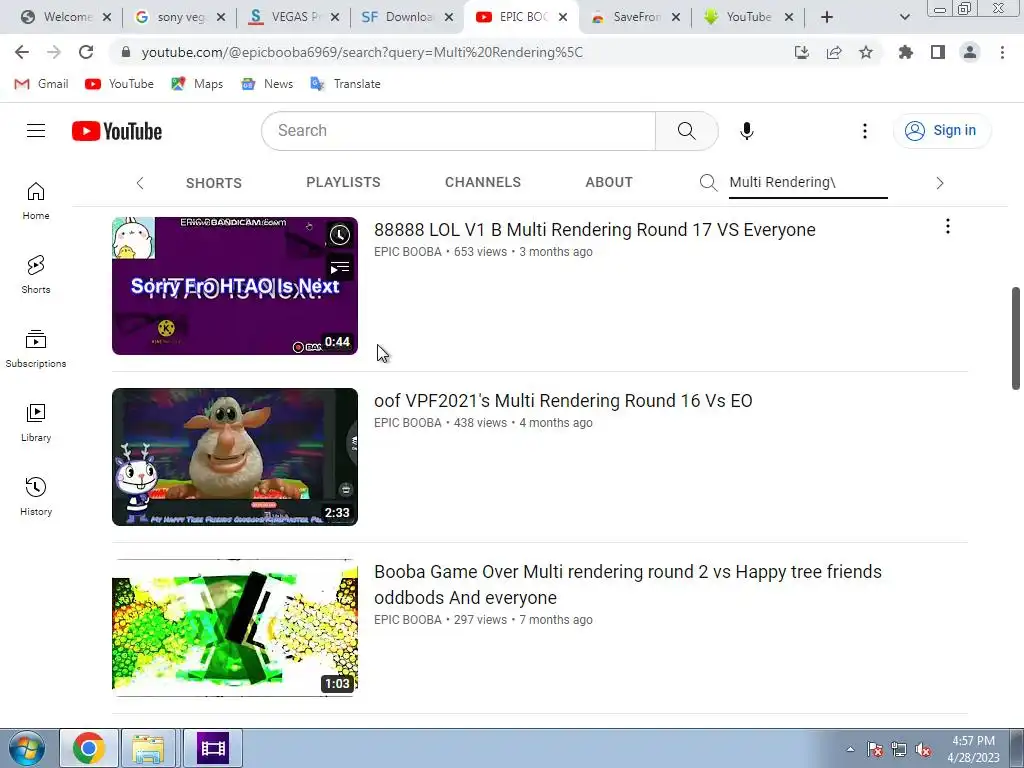Switch to the VEGAS Pro browser tab
Image resolution: width=1024 pixels, height=768 pixels.
[293, 17]
